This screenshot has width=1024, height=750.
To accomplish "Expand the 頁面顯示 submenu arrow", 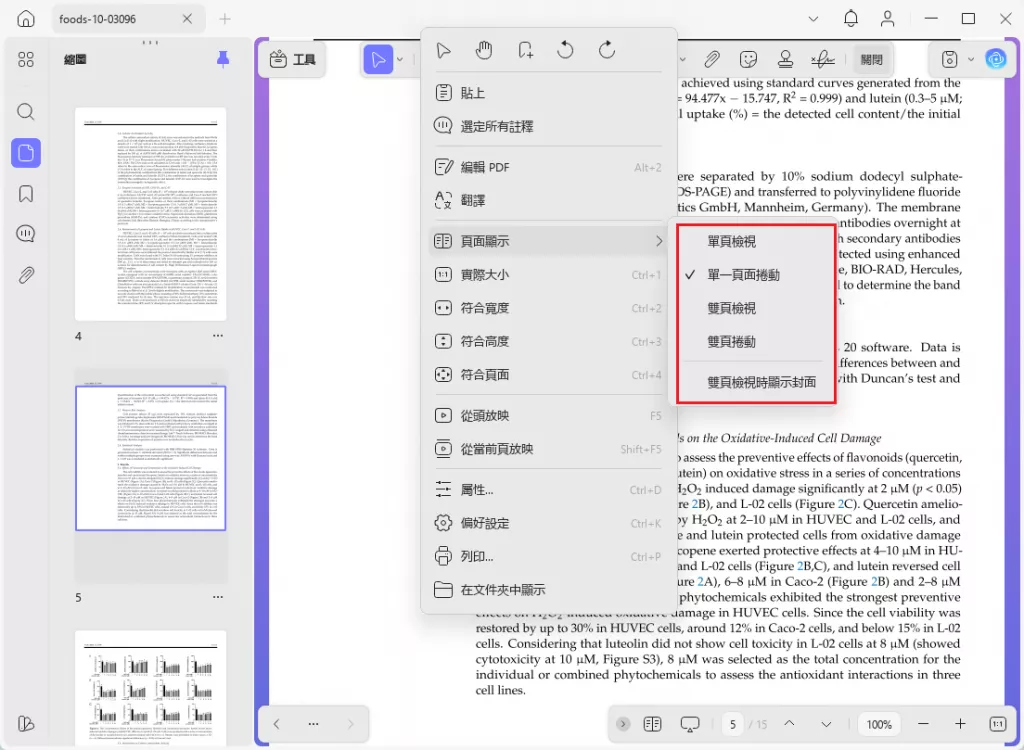I will click(659, 242).
